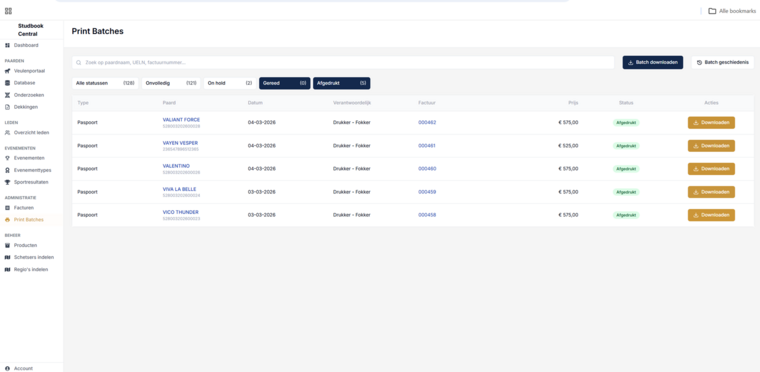Open Overzicht leden
The height and width of the screenshot is (372, 760).
31,132
